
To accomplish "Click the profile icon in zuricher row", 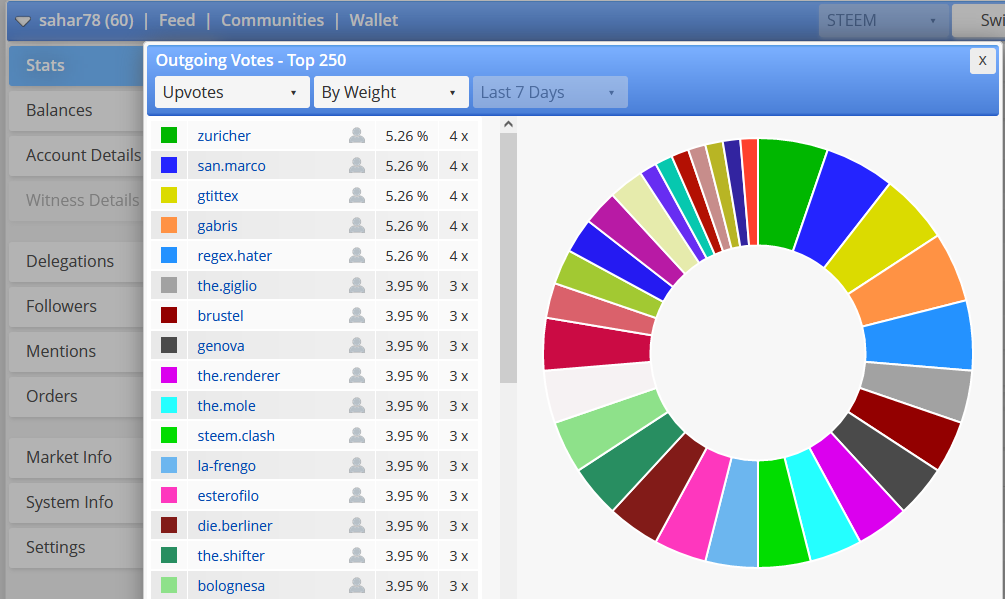I will click(x=357, y=135).
